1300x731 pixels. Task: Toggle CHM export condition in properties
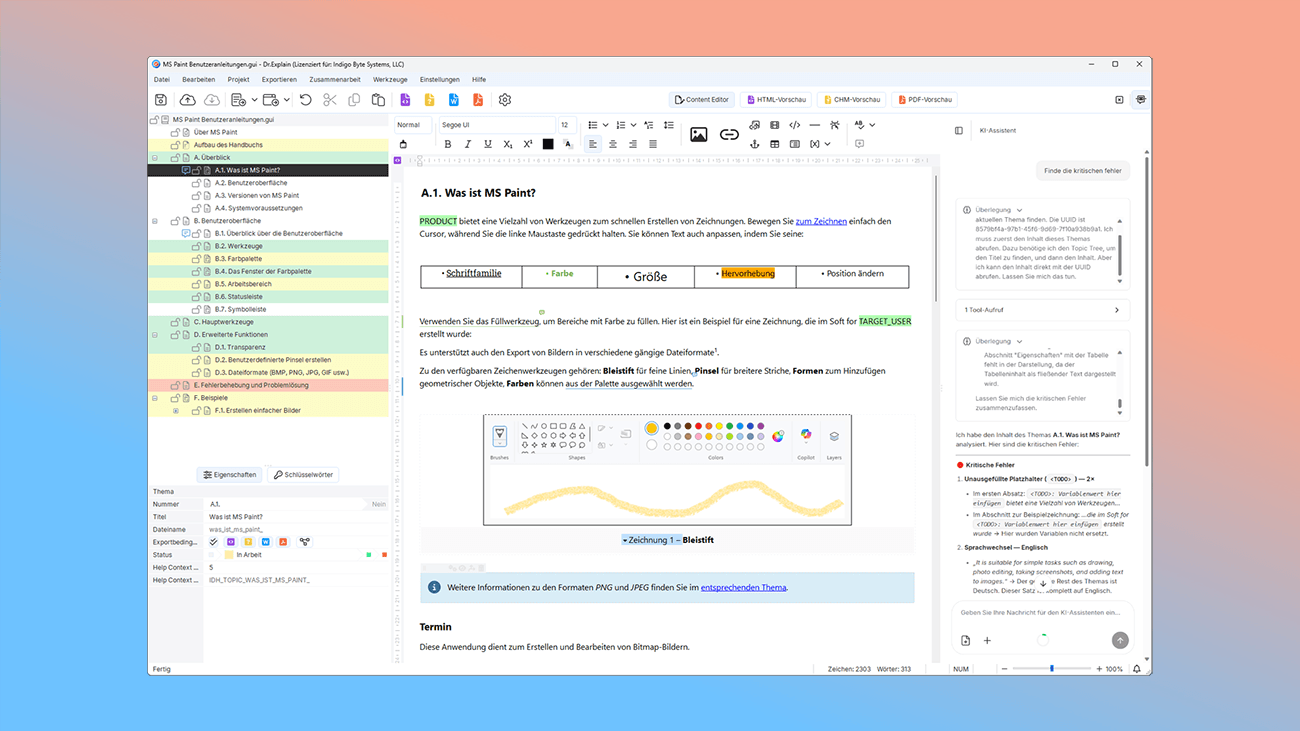click(249, 542)
